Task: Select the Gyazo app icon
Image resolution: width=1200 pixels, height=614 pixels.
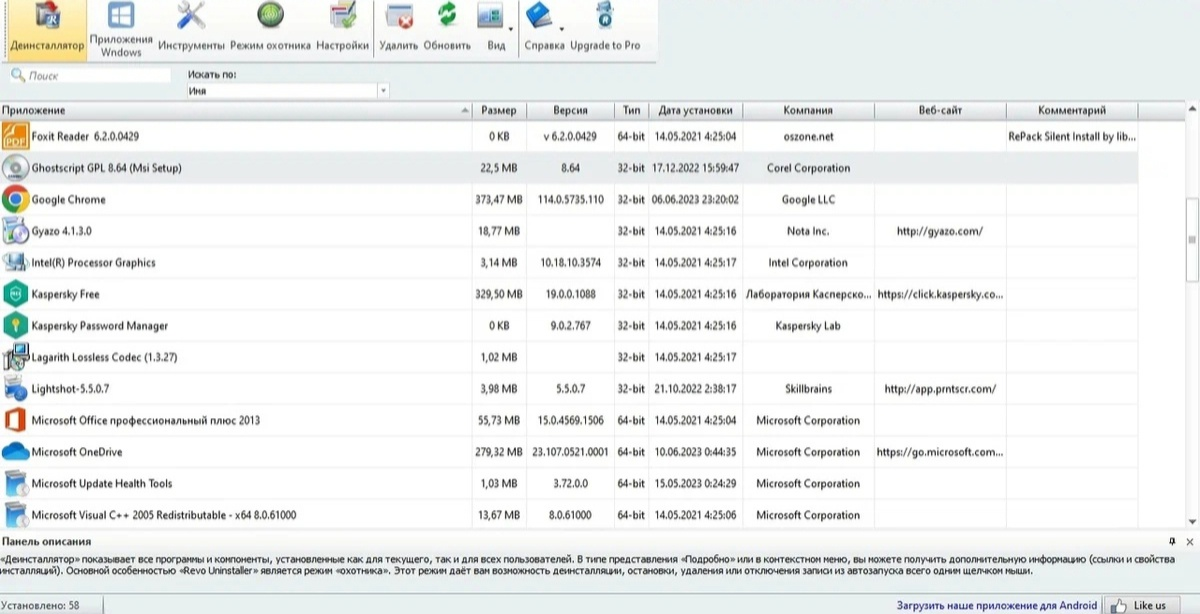Action: click(x=15, y=231)
